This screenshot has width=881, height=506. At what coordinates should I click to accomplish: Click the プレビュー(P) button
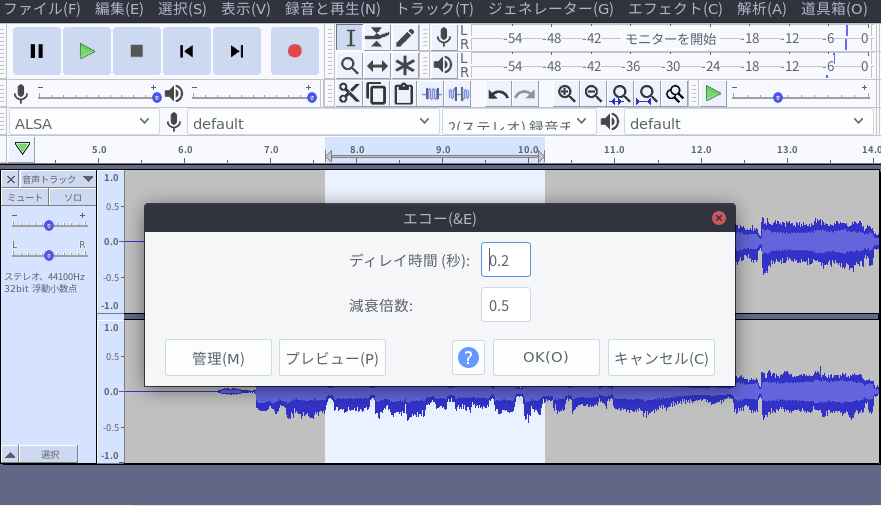[x=332, y=358]
